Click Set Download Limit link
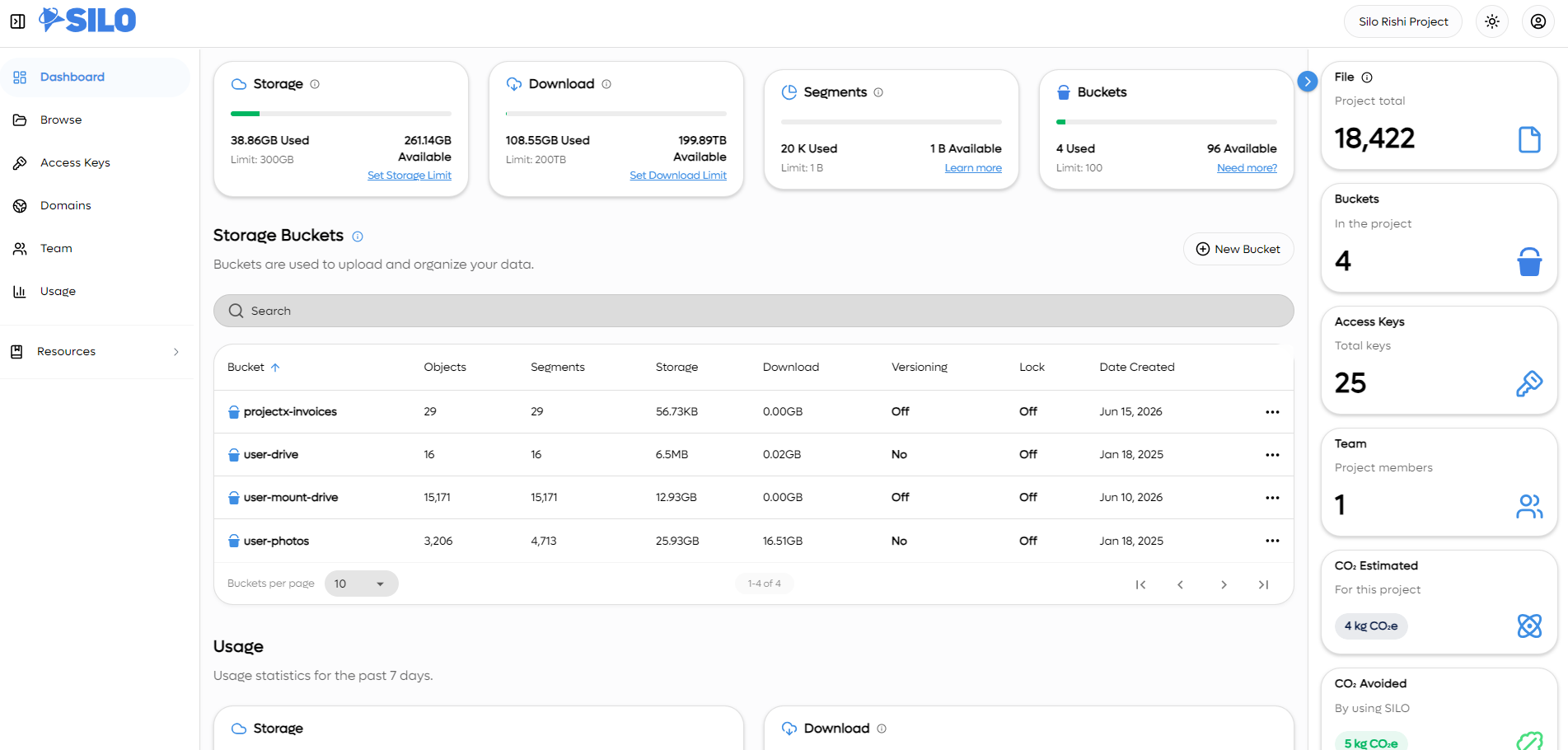 click(678, 176)
